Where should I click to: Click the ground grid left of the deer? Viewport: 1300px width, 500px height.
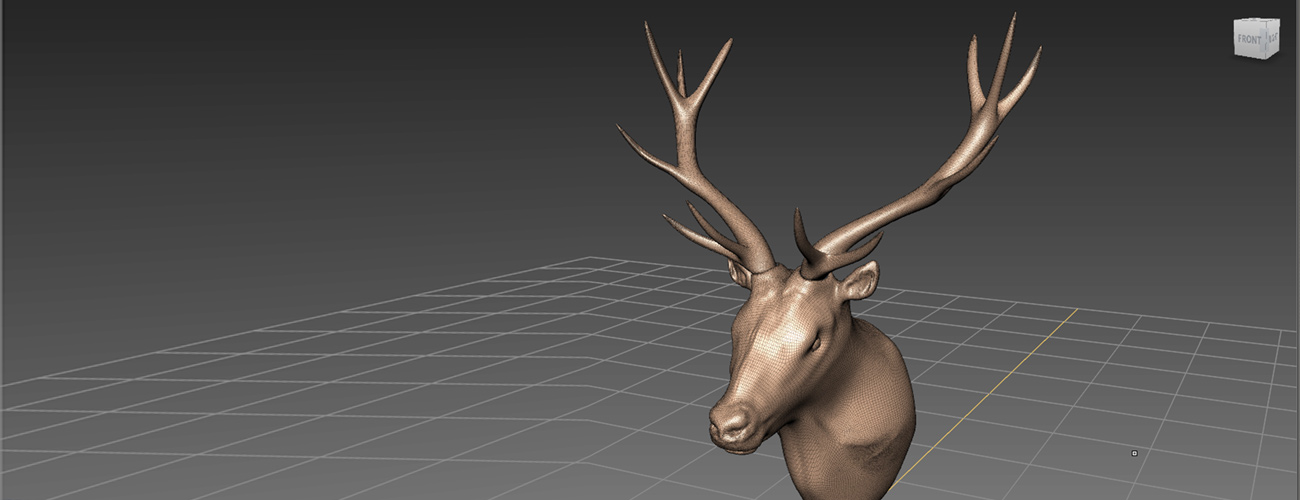pos(400,380)
